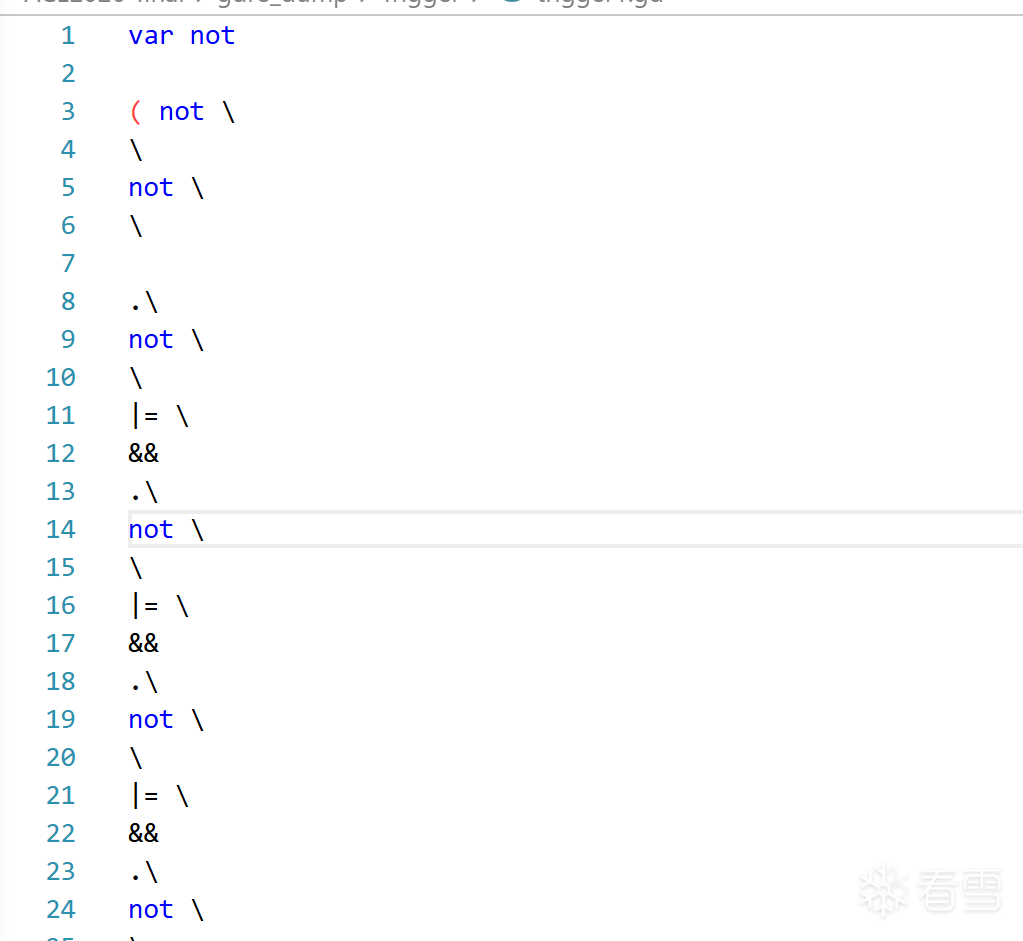The image size is (1023, 941).
Task: Click the 'not' keyword on line 24
Action: [151, 910]
